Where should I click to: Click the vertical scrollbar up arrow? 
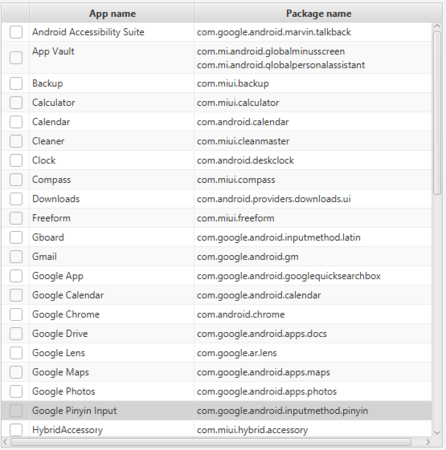437,26
